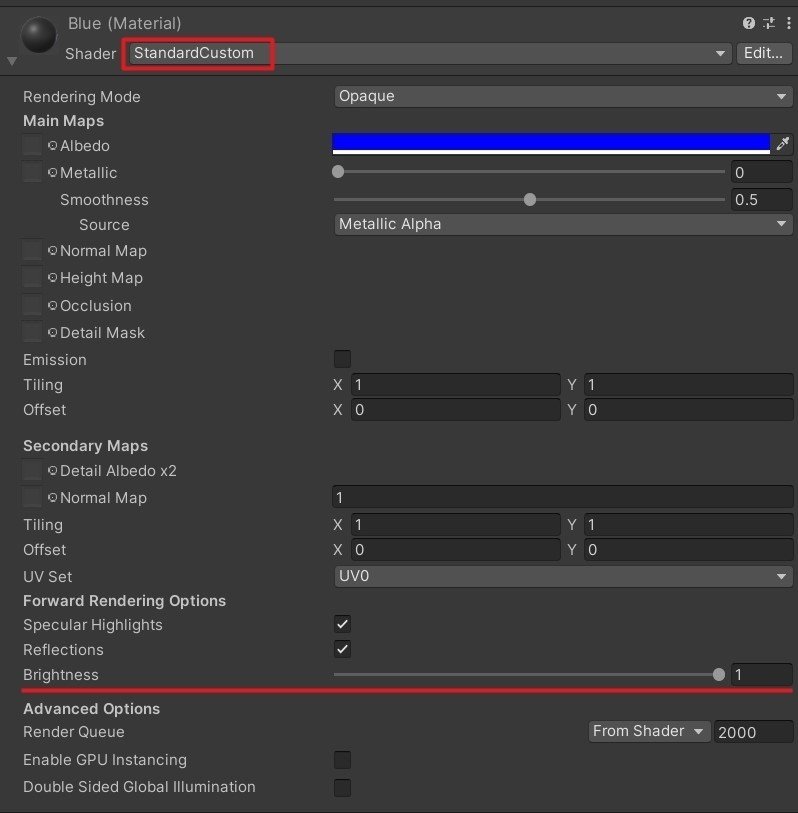The width and height of the screenshot is (798, 813).
Task: Click the Metallic slider handle
Action: 338,172
